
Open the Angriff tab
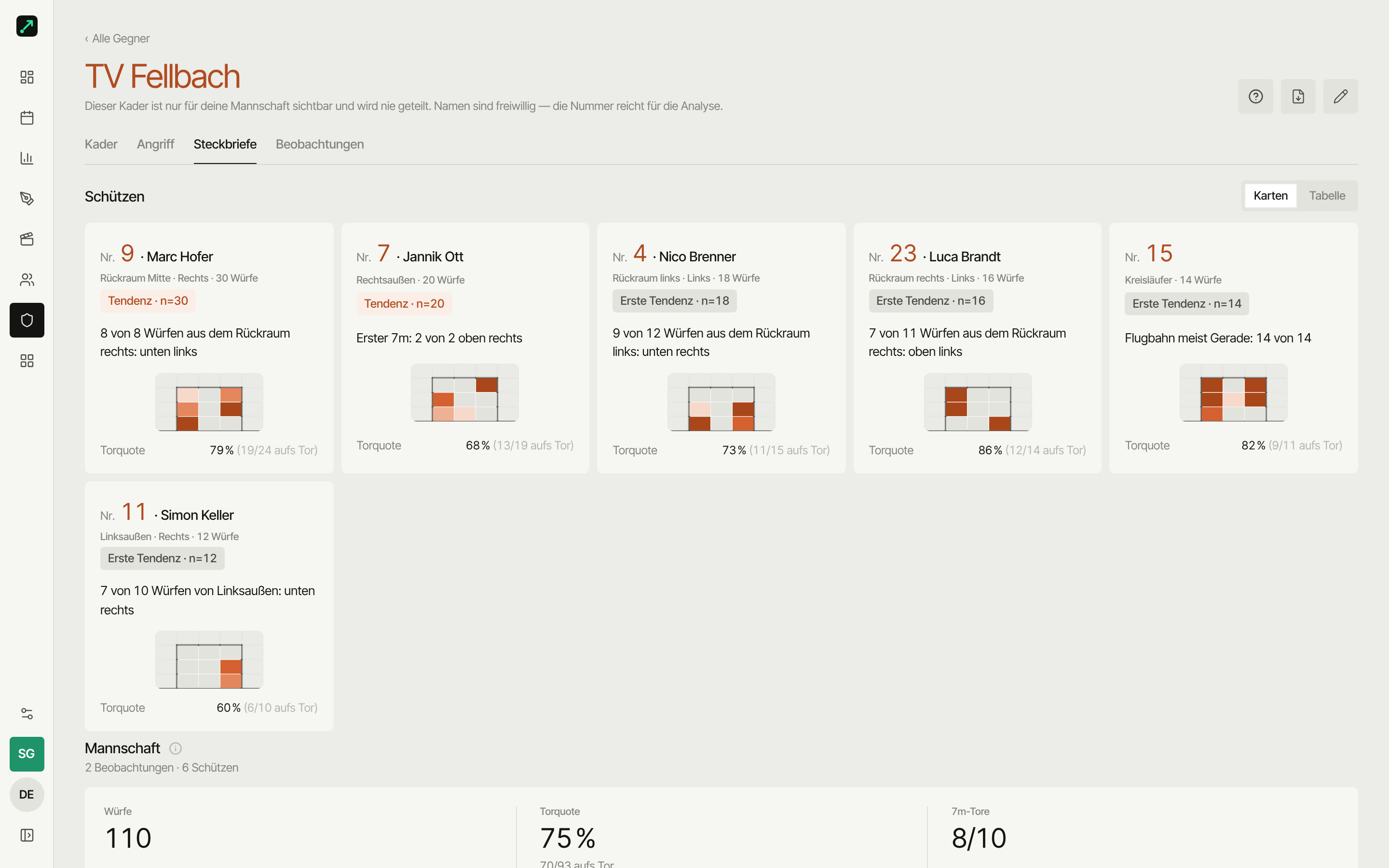(x=156, y=144)
